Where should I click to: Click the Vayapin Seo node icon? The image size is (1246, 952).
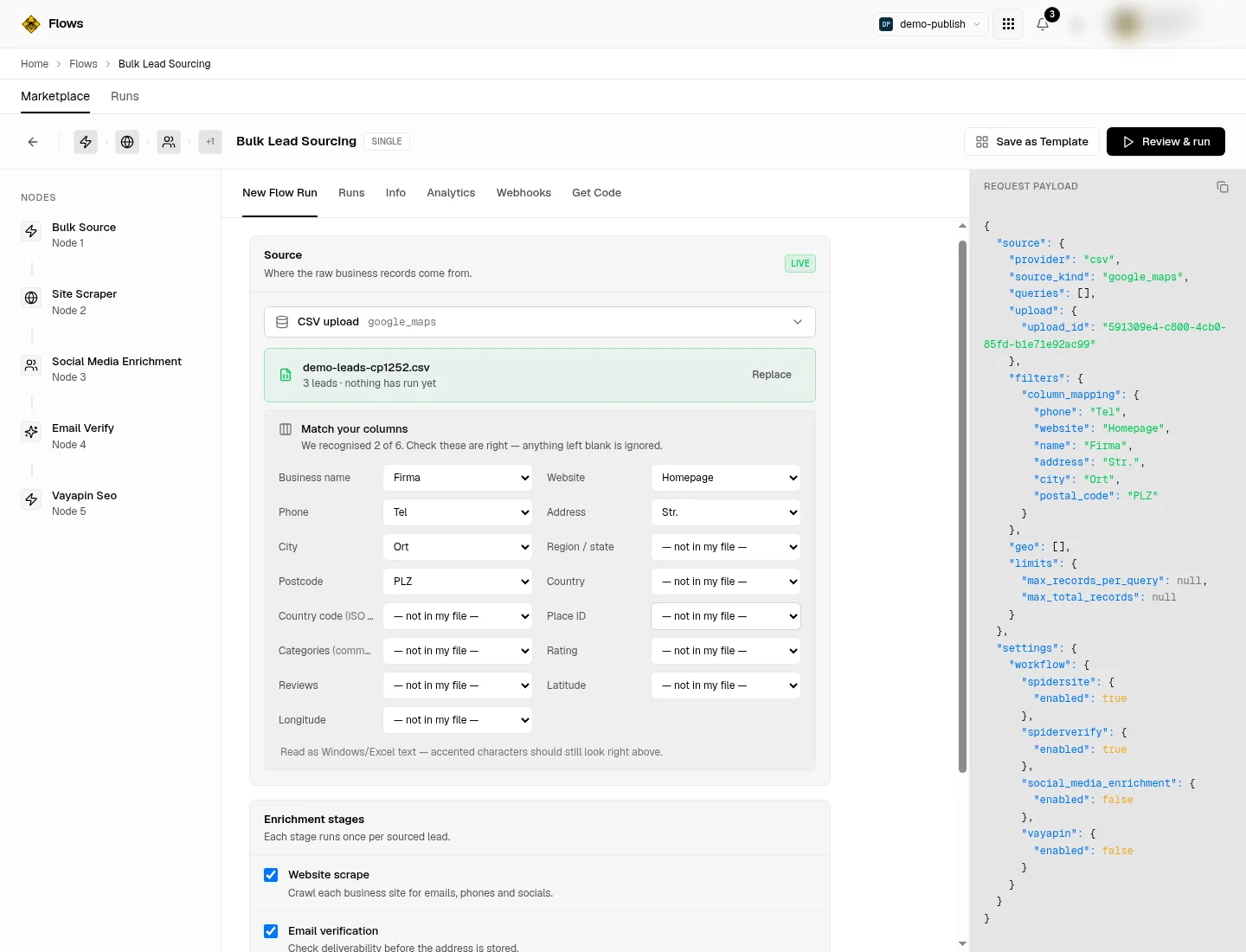31,499
